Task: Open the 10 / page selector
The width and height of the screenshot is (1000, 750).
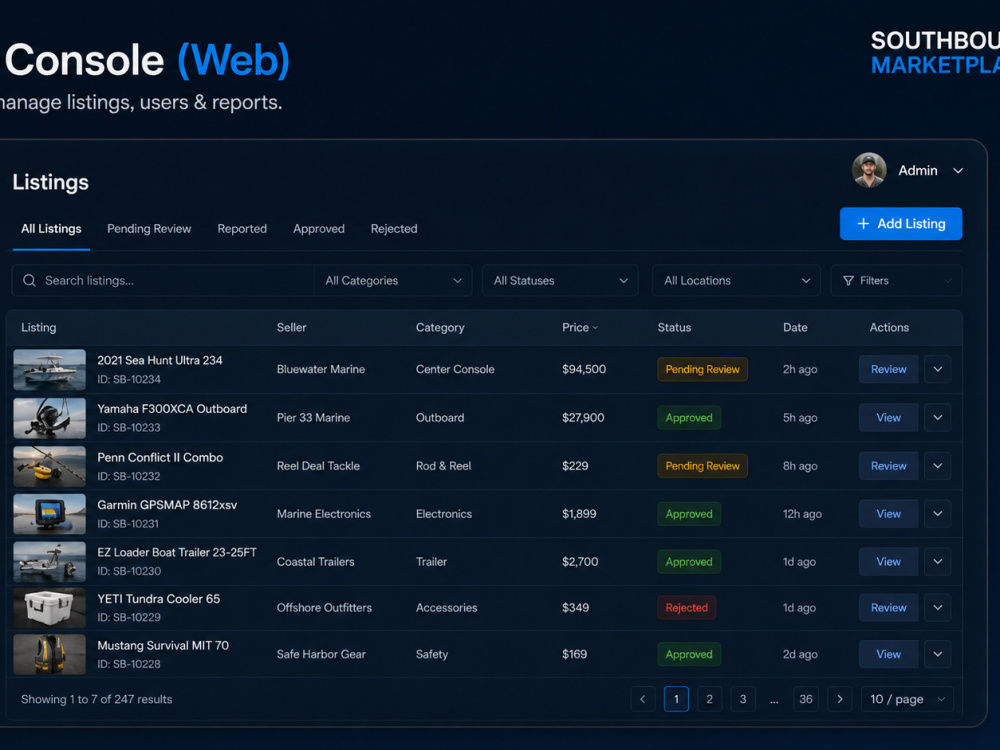Action: click(907, 699)
